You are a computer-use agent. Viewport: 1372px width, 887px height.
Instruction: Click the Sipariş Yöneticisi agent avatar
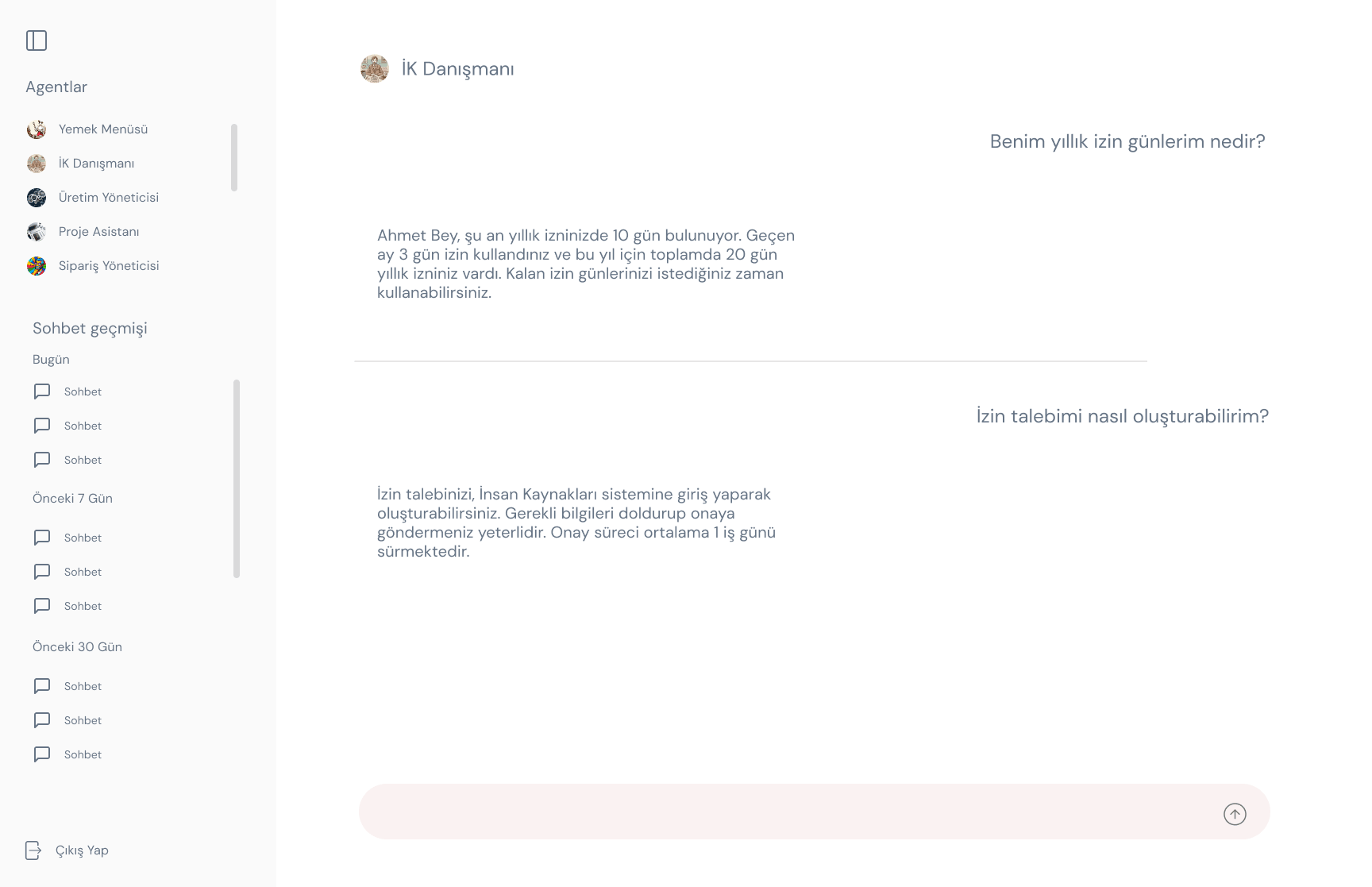[37, 266]
